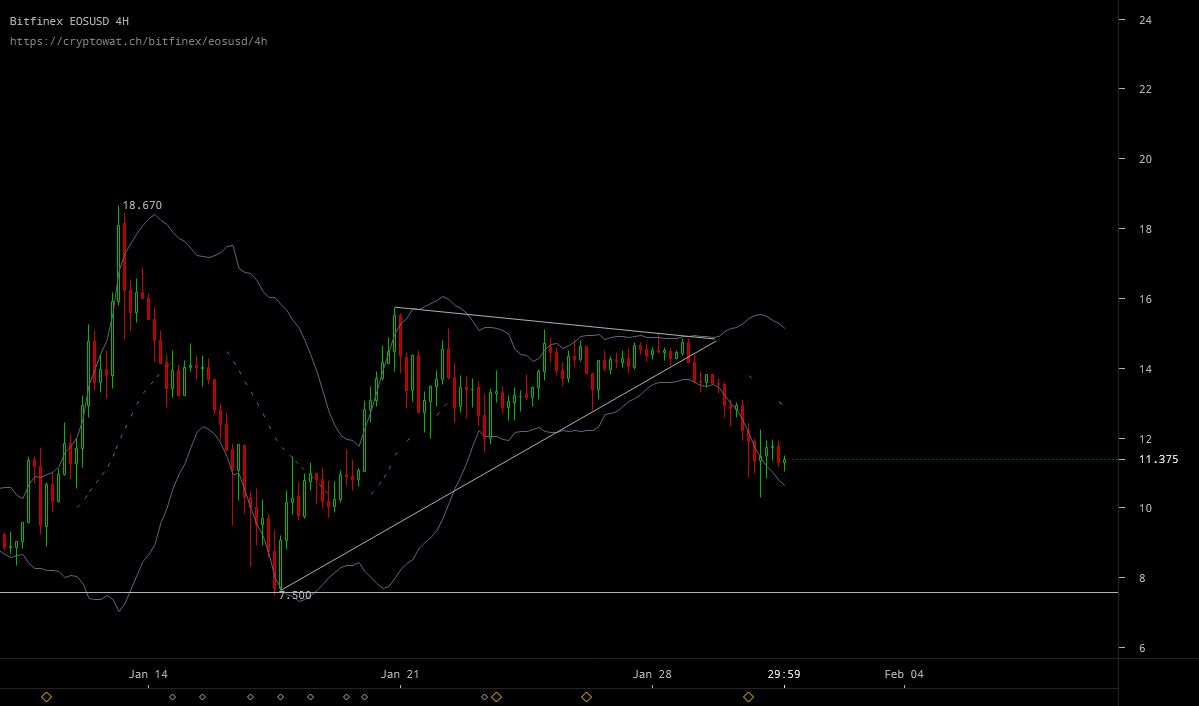Click the 24 price axis label
The width and height of the screenshot is (1199, 706).
pos(1145,20)
